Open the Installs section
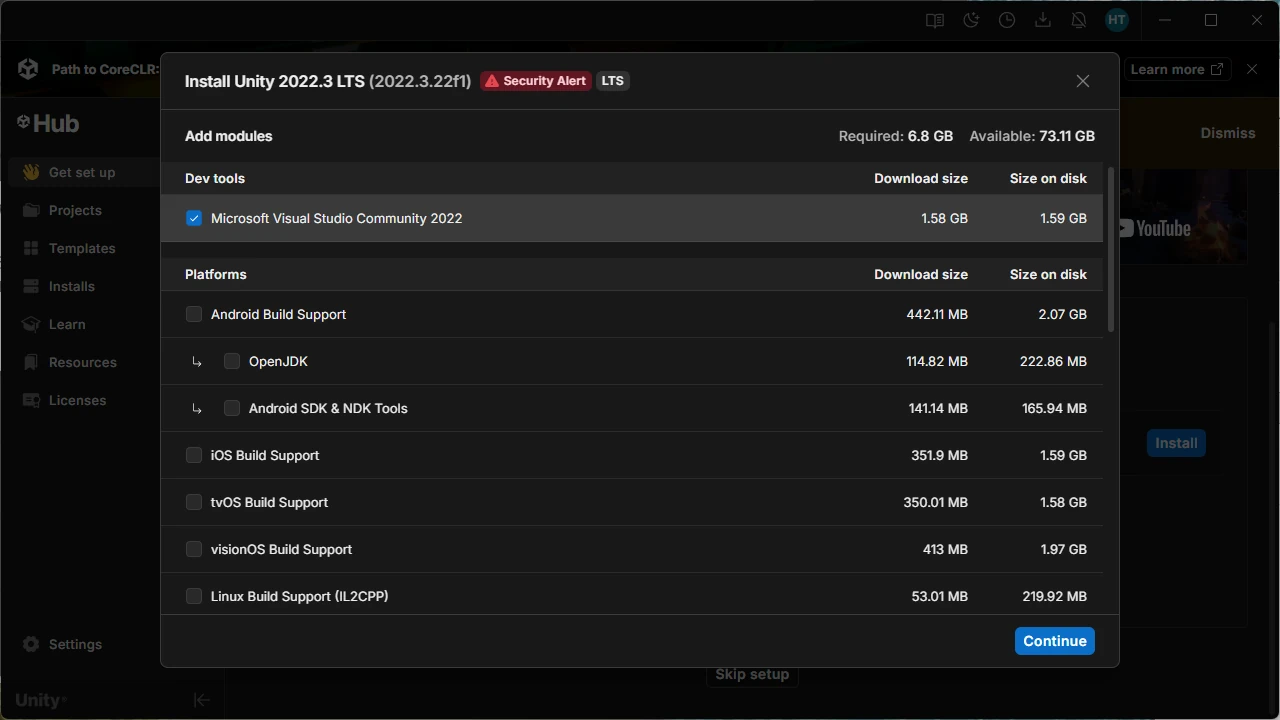This screenshot has height=720, width=1280. [x=72, y=286]
